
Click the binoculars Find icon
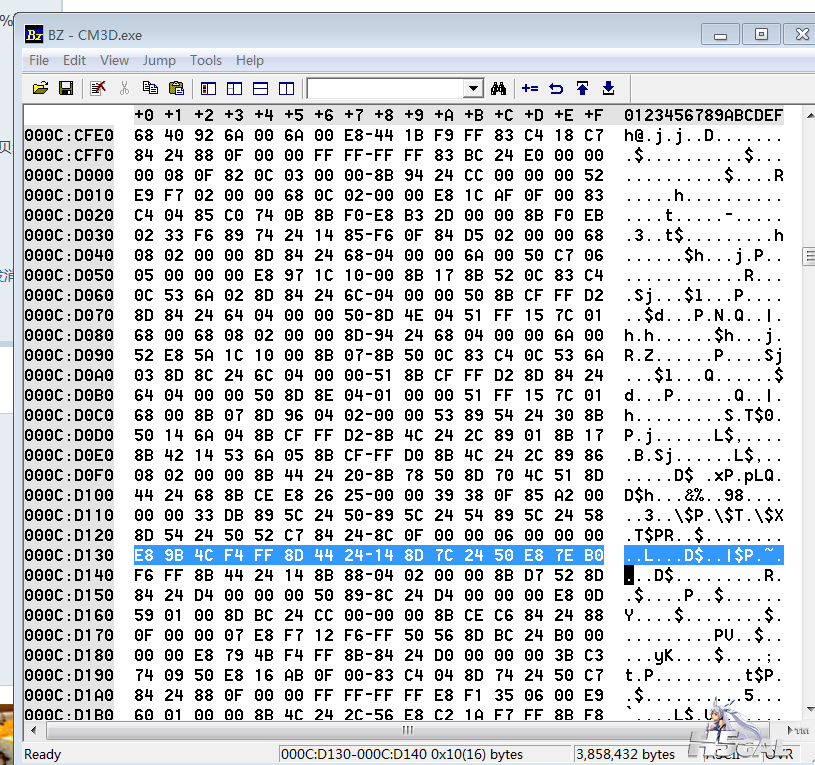498,88
